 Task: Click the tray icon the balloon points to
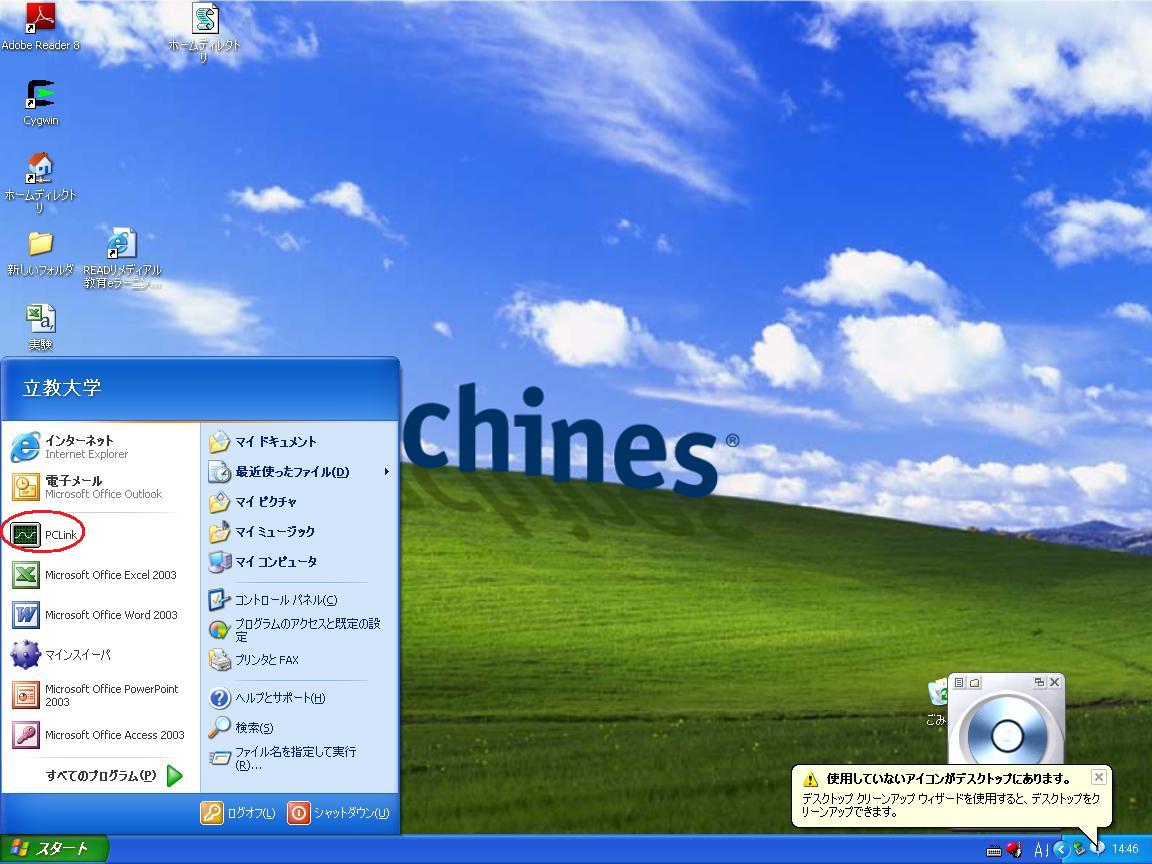[x=1098, y=849]
